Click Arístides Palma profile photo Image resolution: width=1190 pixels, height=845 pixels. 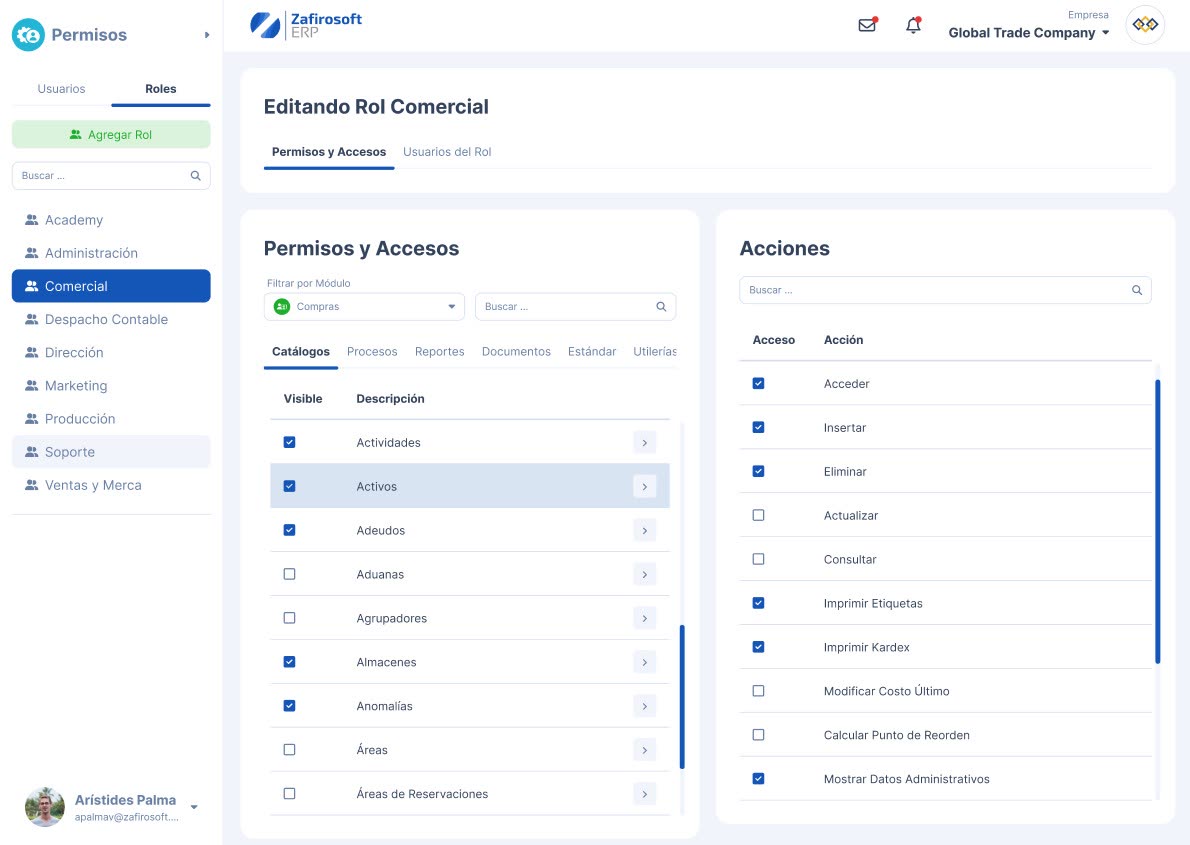45,807
